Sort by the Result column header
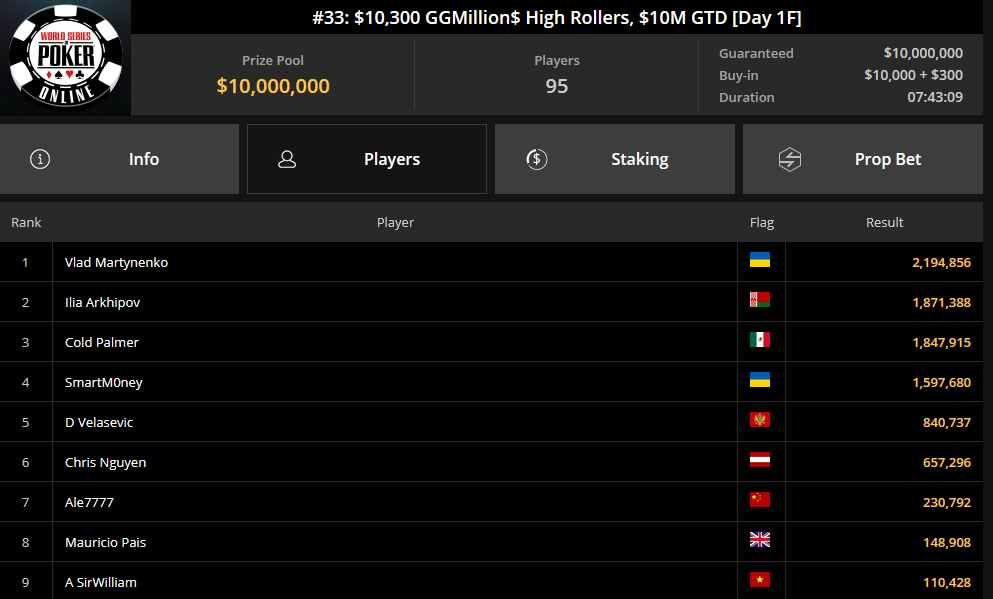Screen dimensions: 993x599 [x=884, y=222]
